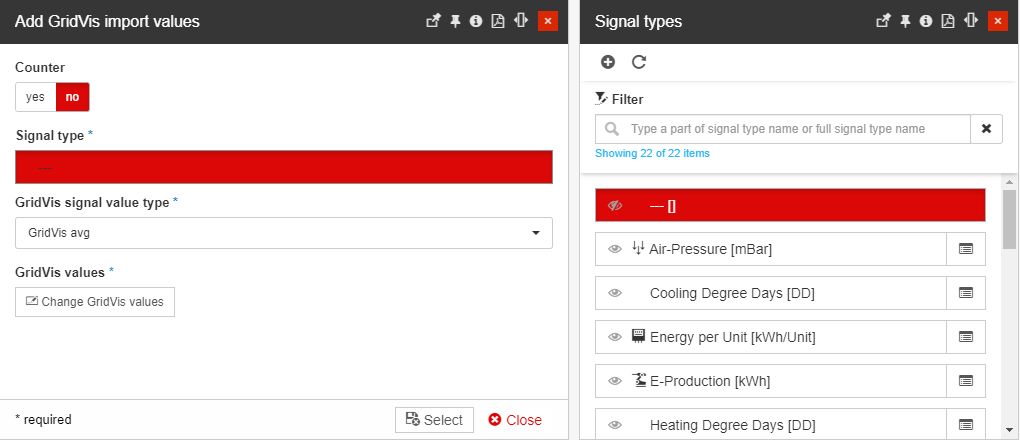Toggle width icon in Signal types header
The height and width of the screenshot is (440, 1020).
point(971,21)
